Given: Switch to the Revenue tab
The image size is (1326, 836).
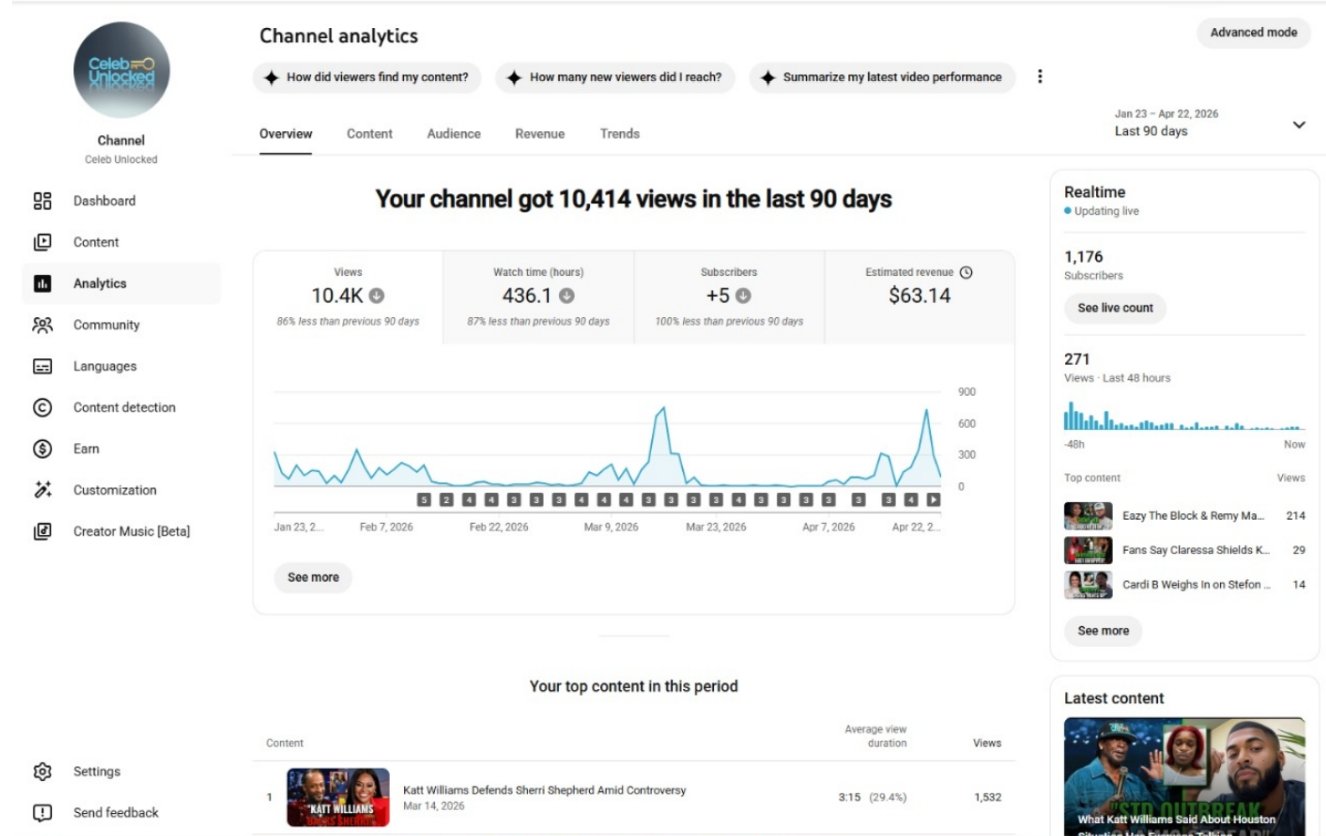Looking at the screenshot, I should 539,134.
